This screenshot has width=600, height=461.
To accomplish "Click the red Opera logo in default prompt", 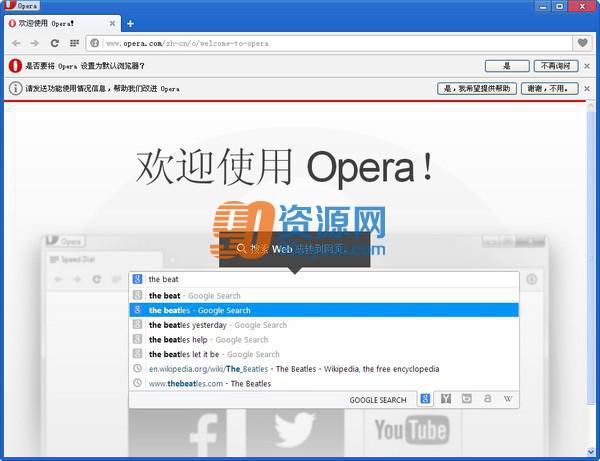I will pos(15,66).
